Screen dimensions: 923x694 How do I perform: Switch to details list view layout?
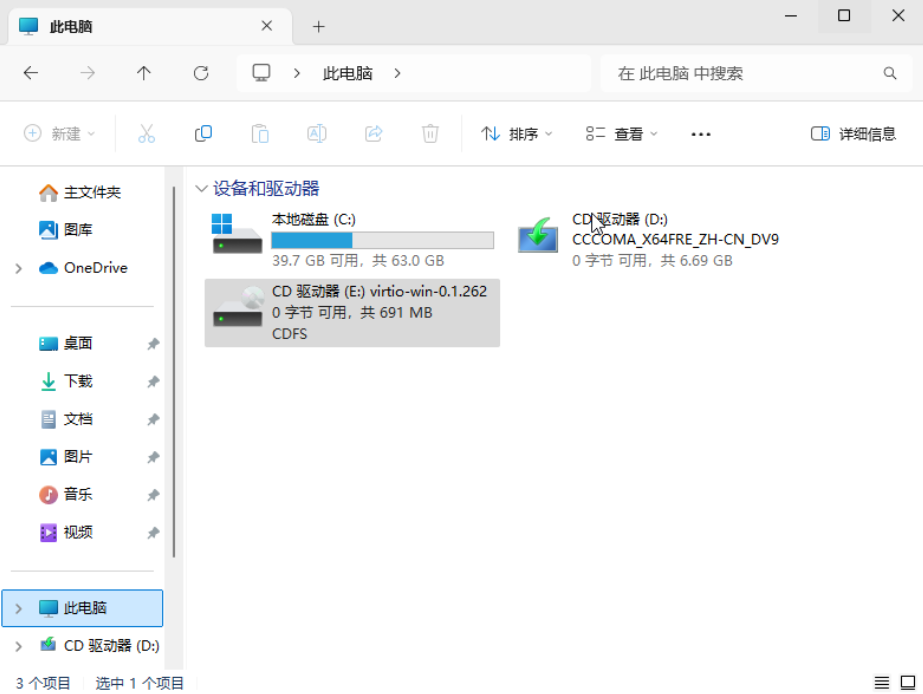click(881, 683)
